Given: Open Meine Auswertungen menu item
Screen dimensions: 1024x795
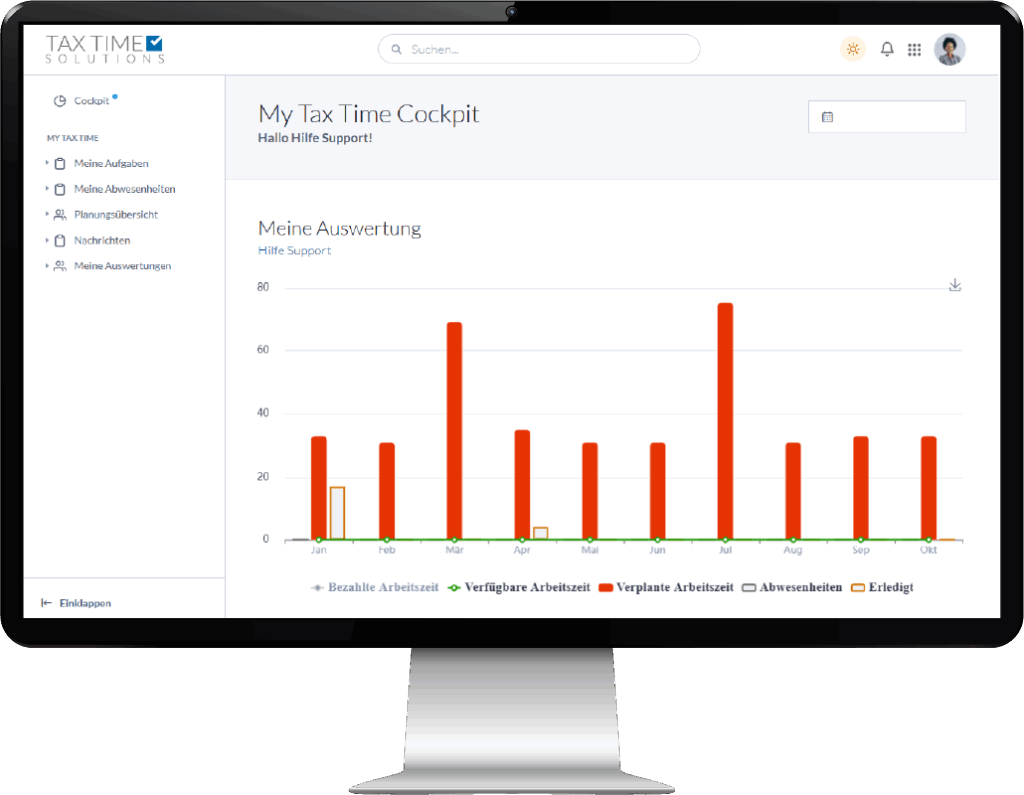Looking at the screenshot, I should (122, 266).
